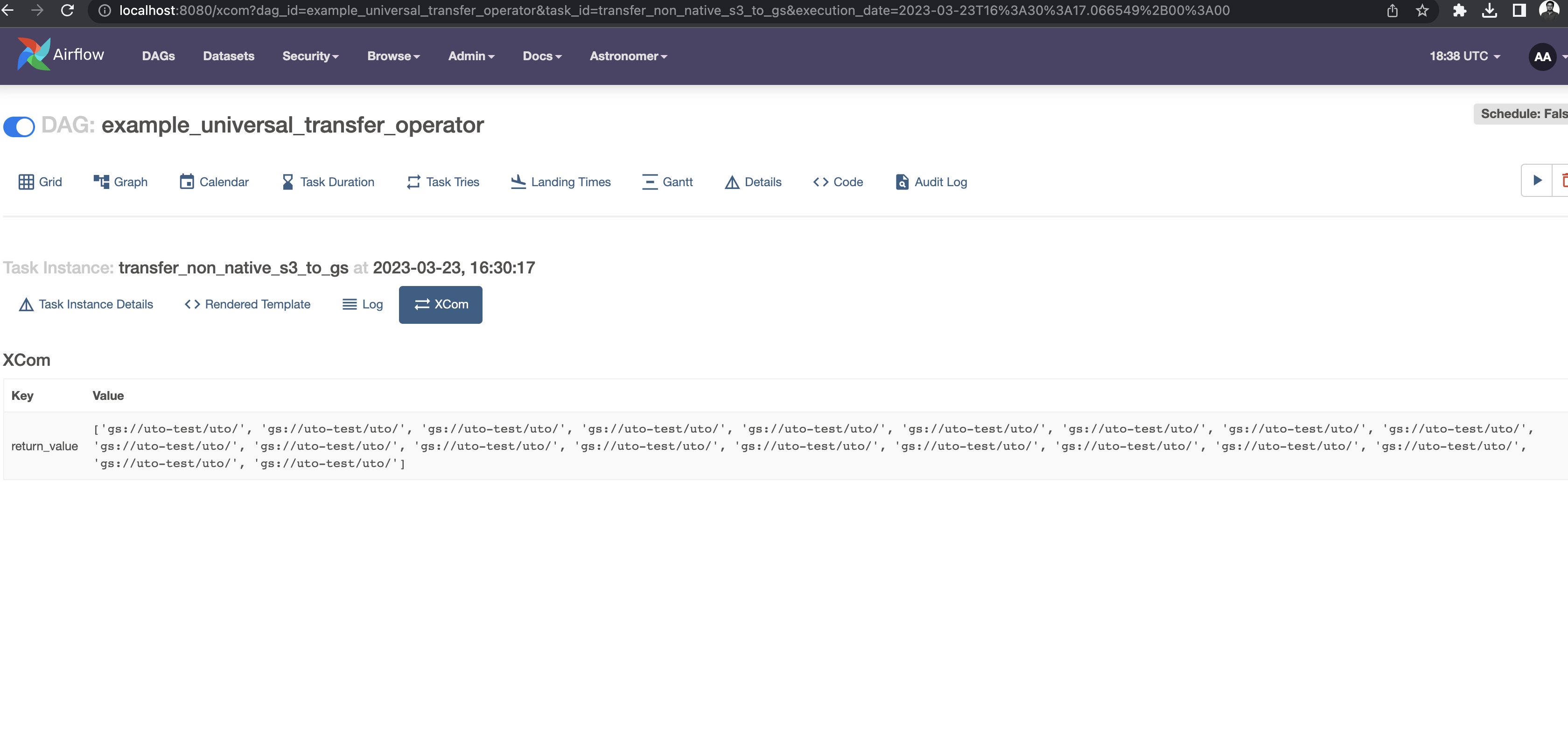The height and width of the screenshot is (740, 1568).
Task: Open the Gantt chart icon
Action: (x=667, y=182)
